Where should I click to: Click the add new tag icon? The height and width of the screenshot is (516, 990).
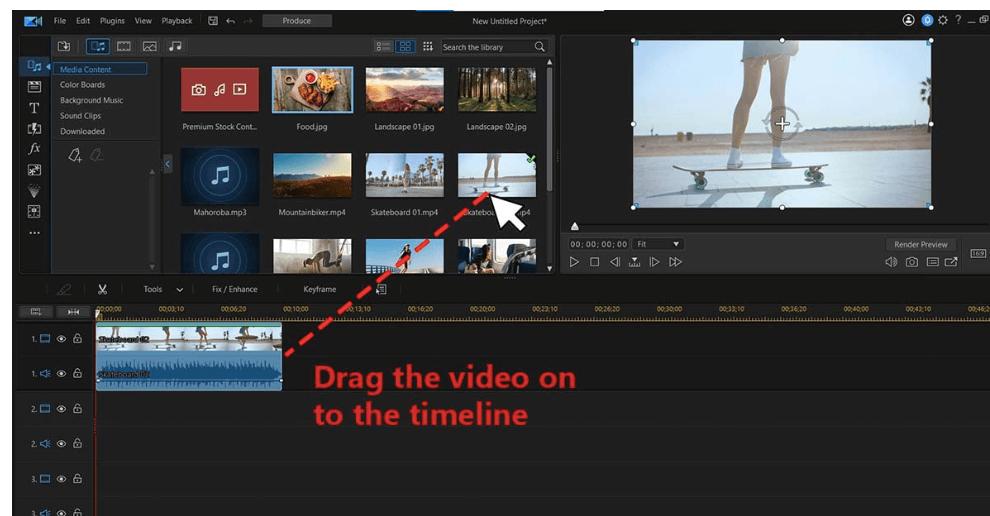pyautogui.click(x=75, y=155)
